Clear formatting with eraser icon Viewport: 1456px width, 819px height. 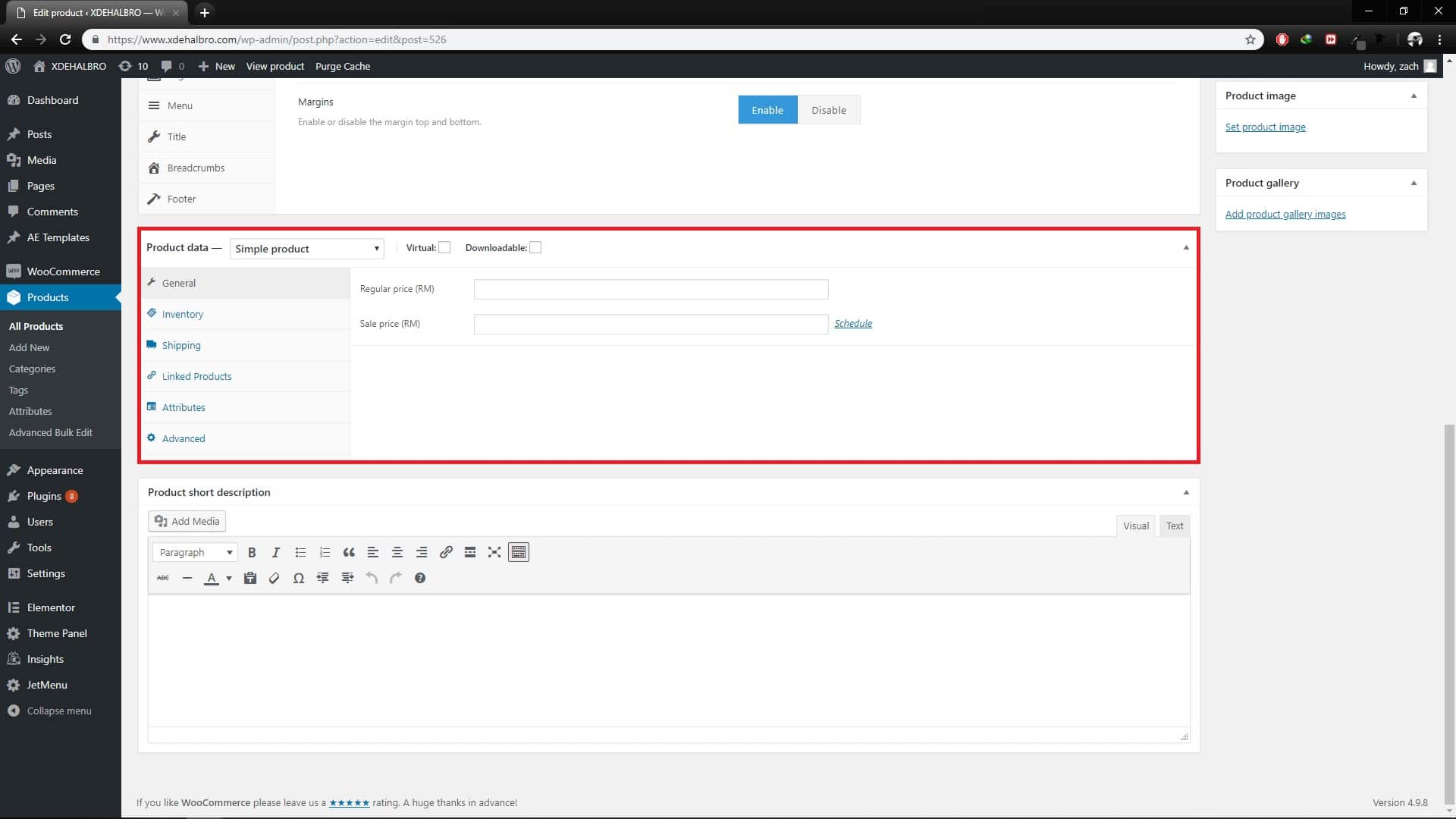coord(275,578)
